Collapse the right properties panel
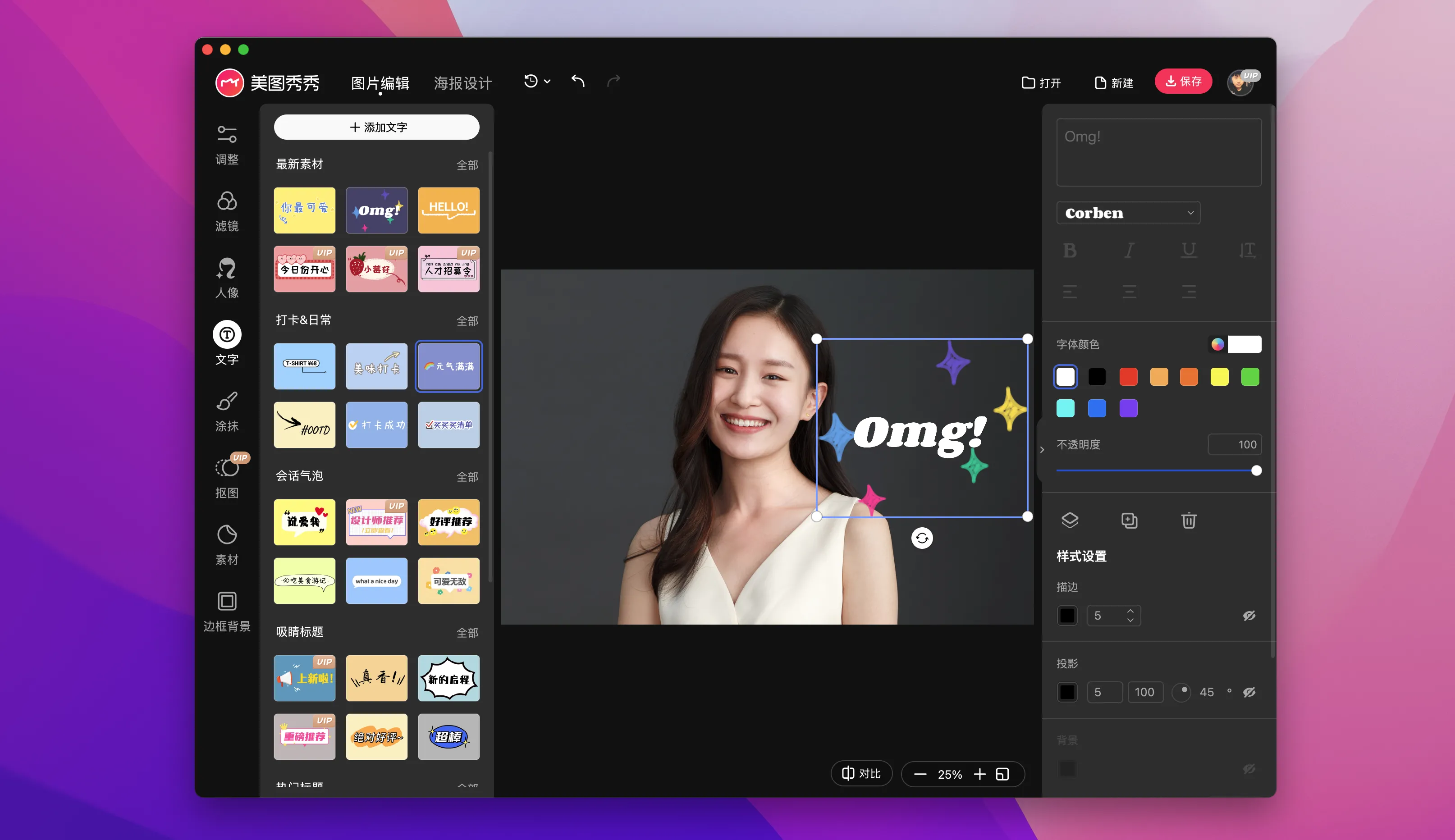This screenshot has height=840, width=1455. point(1042,449)
